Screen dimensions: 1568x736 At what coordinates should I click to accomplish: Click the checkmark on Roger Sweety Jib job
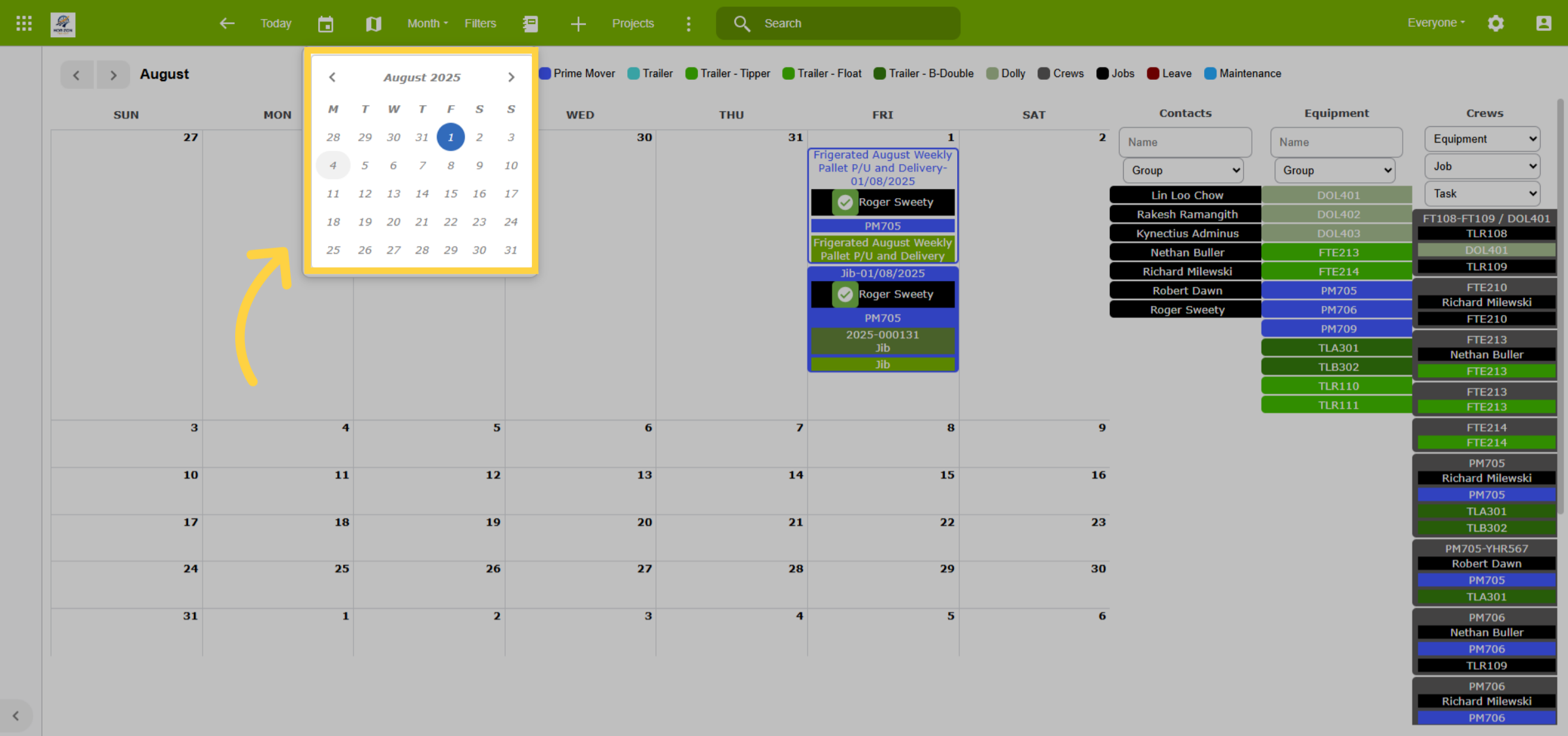coord(845,294)
